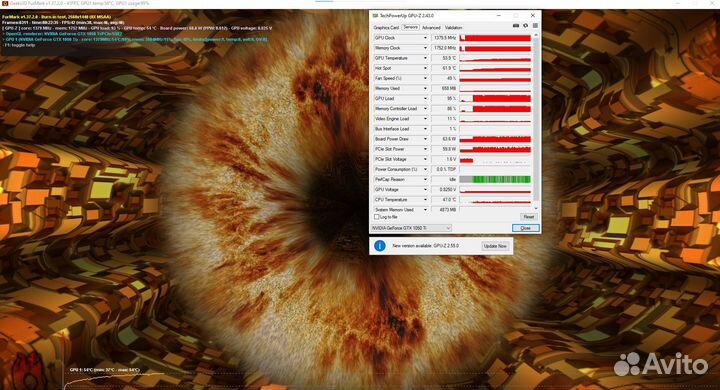This screenshot has height=390, width=720.
Task: Click the PerfCap Reason green graph
Action: pyautogui.click(x=495, y=179)
